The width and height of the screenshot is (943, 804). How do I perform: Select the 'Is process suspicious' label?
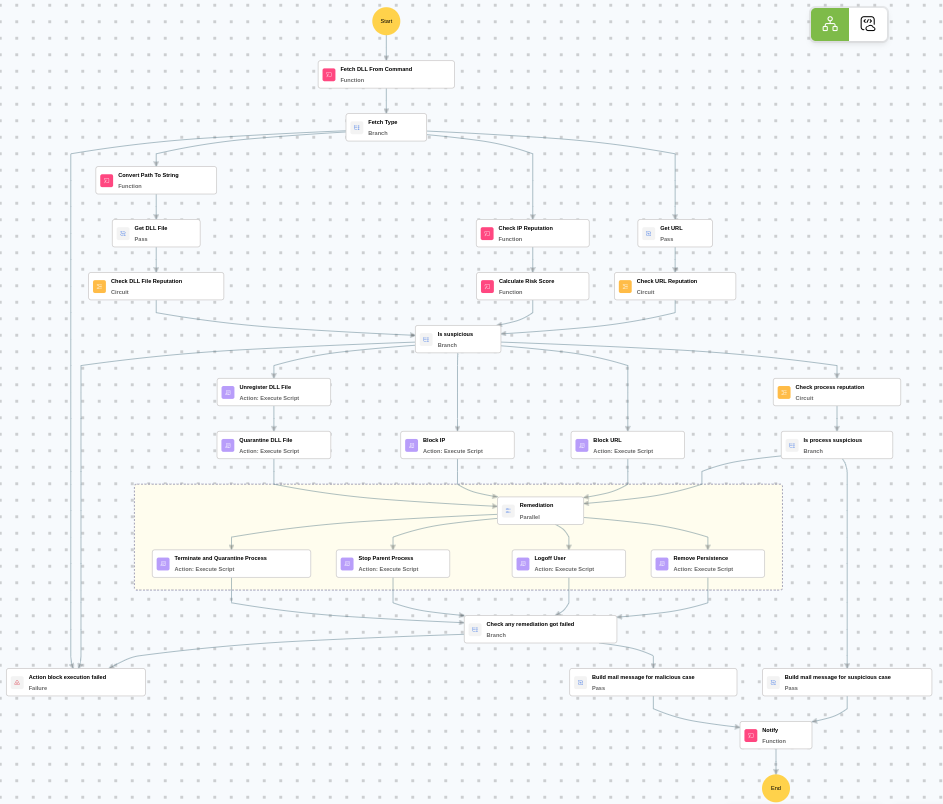pyautogui.click(x=833, y=440)
